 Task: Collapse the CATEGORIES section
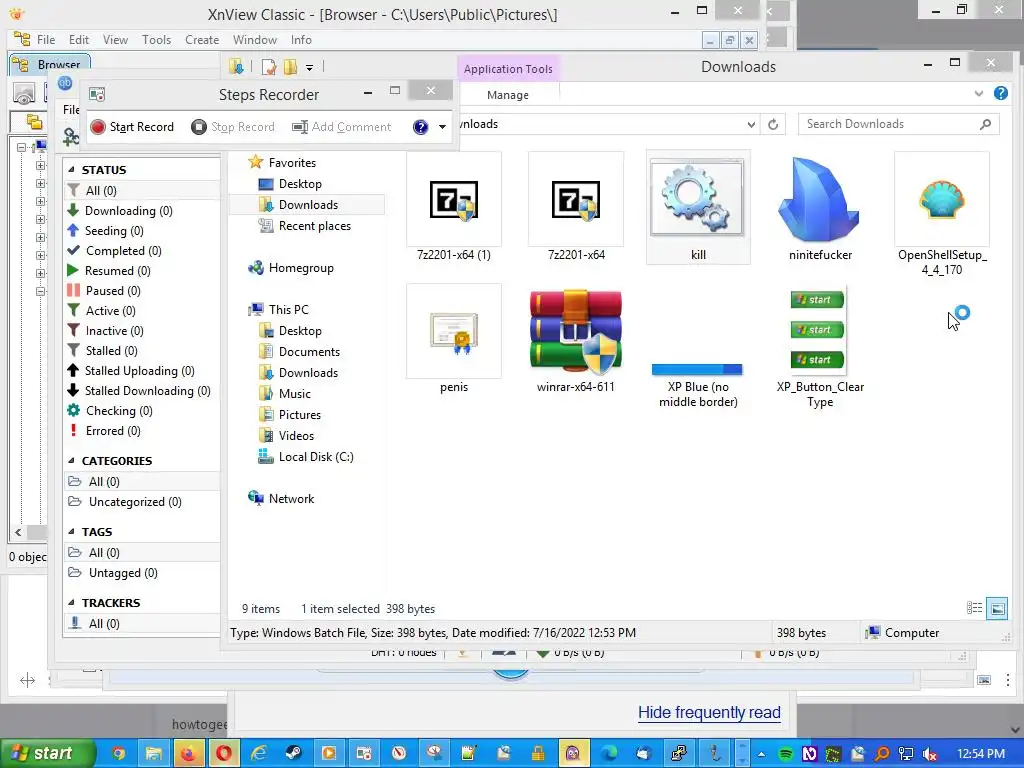pyautogui.click(x=71, y=460)
